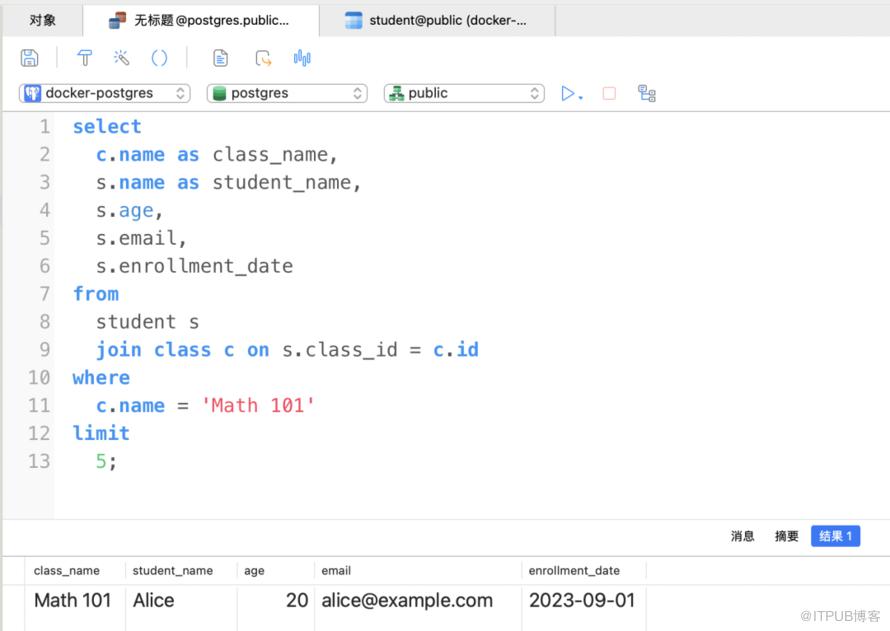The height and width of the screenshot is (631, 890).
Task: Open the Query Builder tool icon
Action: [85, 58]
